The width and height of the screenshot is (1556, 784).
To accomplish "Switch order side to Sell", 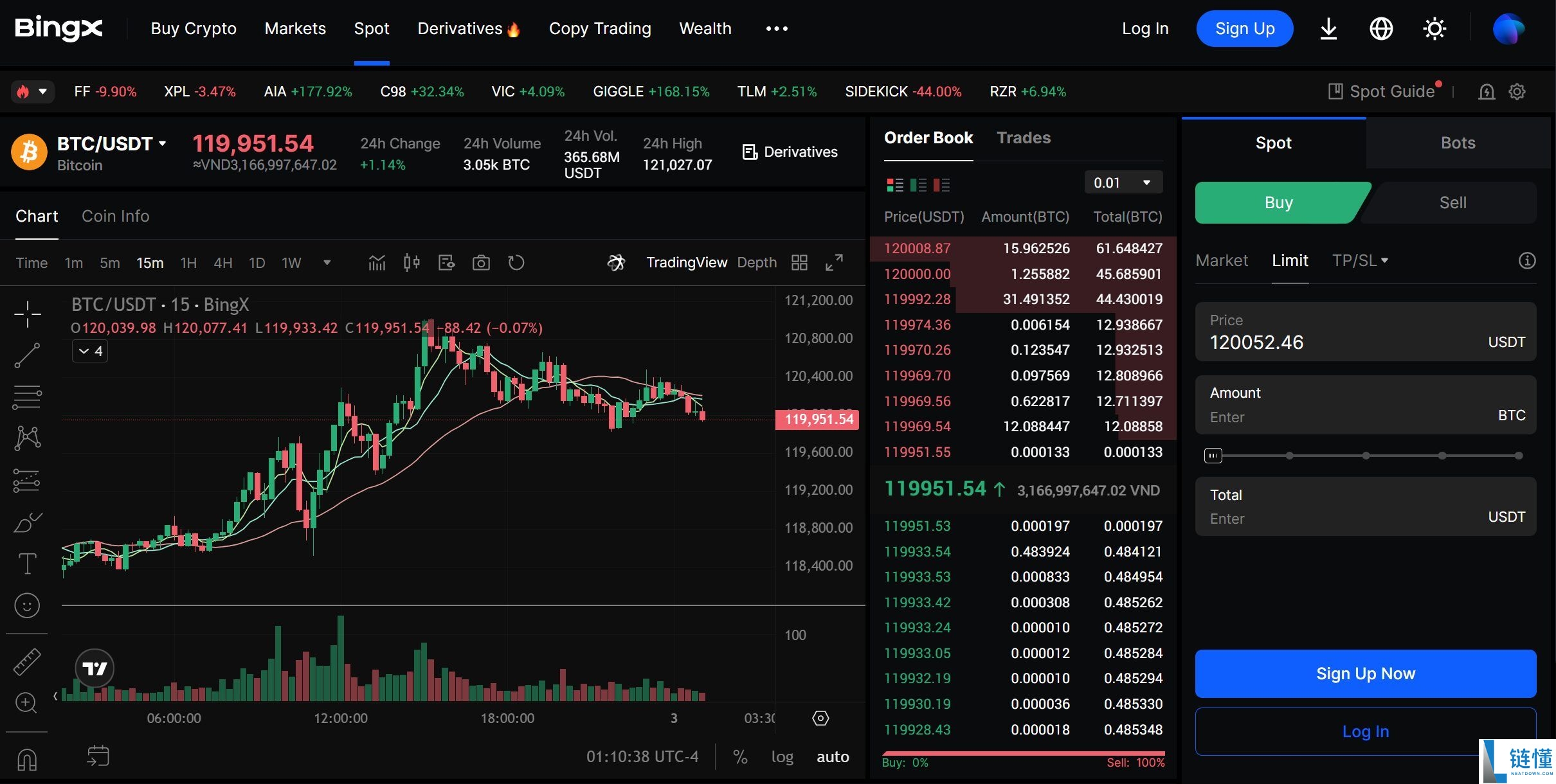I will 1452,202.
